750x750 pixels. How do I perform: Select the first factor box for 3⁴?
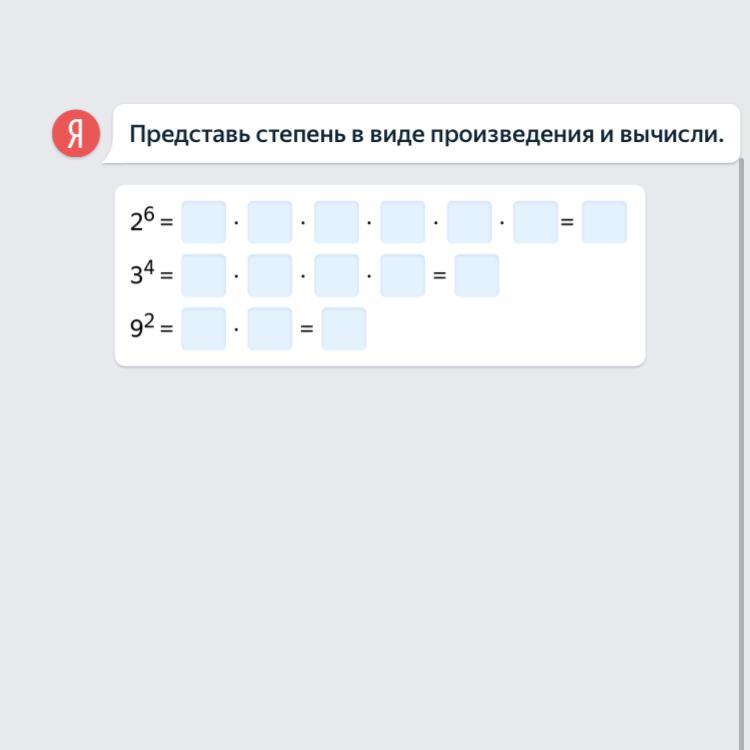[203, 276]
